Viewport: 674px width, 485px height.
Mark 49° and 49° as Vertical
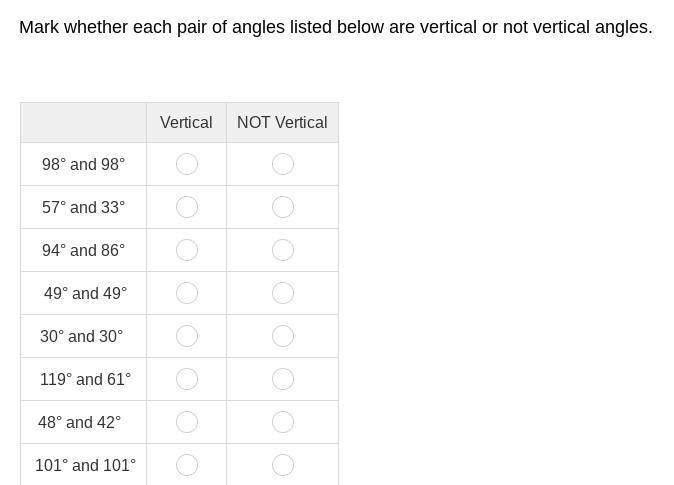(187, 293)
